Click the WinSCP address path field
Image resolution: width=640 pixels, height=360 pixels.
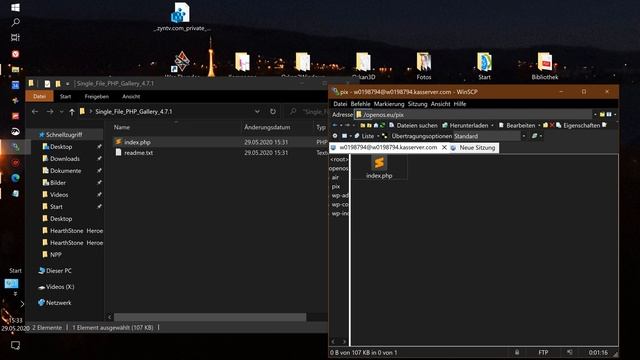pos(473,115)
